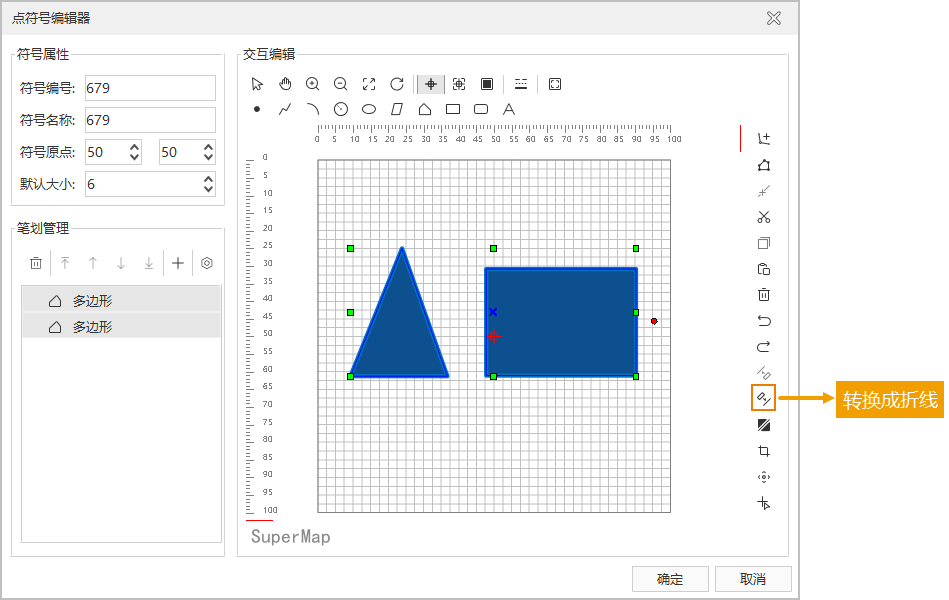Click into the 符号名称 text field
The image size is (949, 600).
click(150, 120)
